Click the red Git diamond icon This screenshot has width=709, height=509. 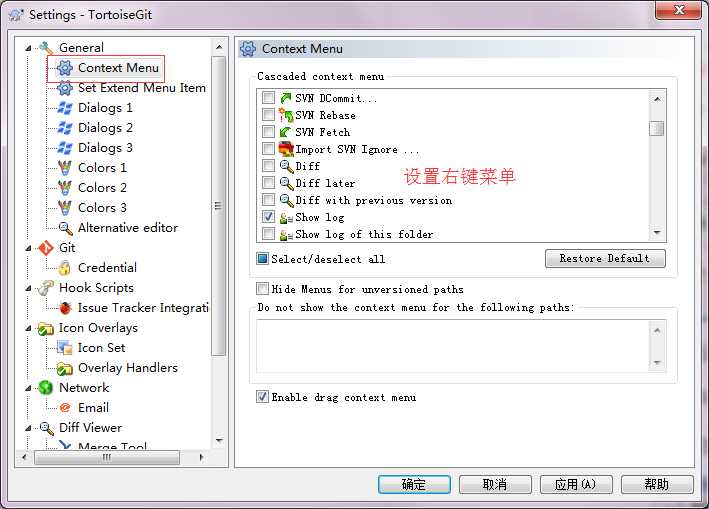point(46,248)
